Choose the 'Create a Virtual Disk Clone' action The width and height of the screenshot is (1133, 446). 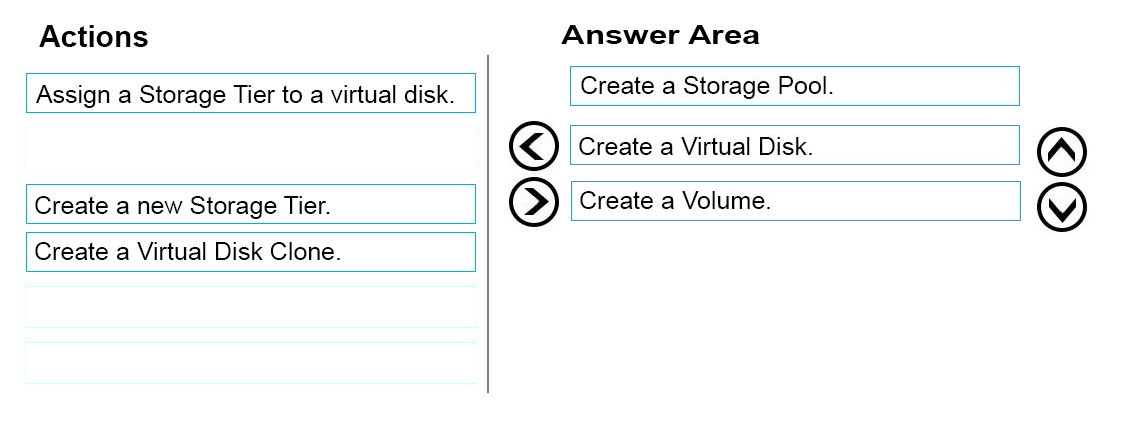251,252
